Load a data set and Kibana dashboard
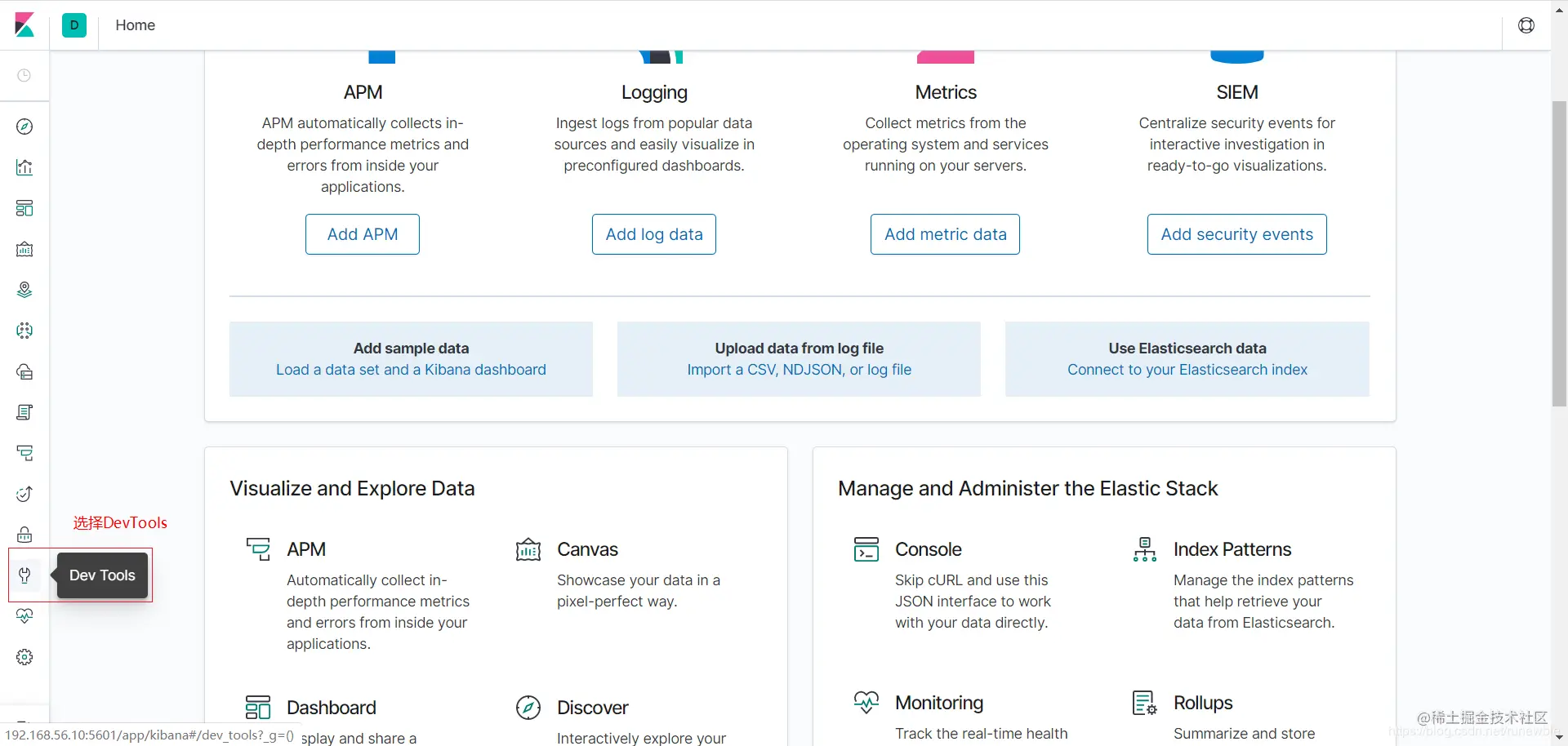The image size is (1568, 746). (411, 370)
